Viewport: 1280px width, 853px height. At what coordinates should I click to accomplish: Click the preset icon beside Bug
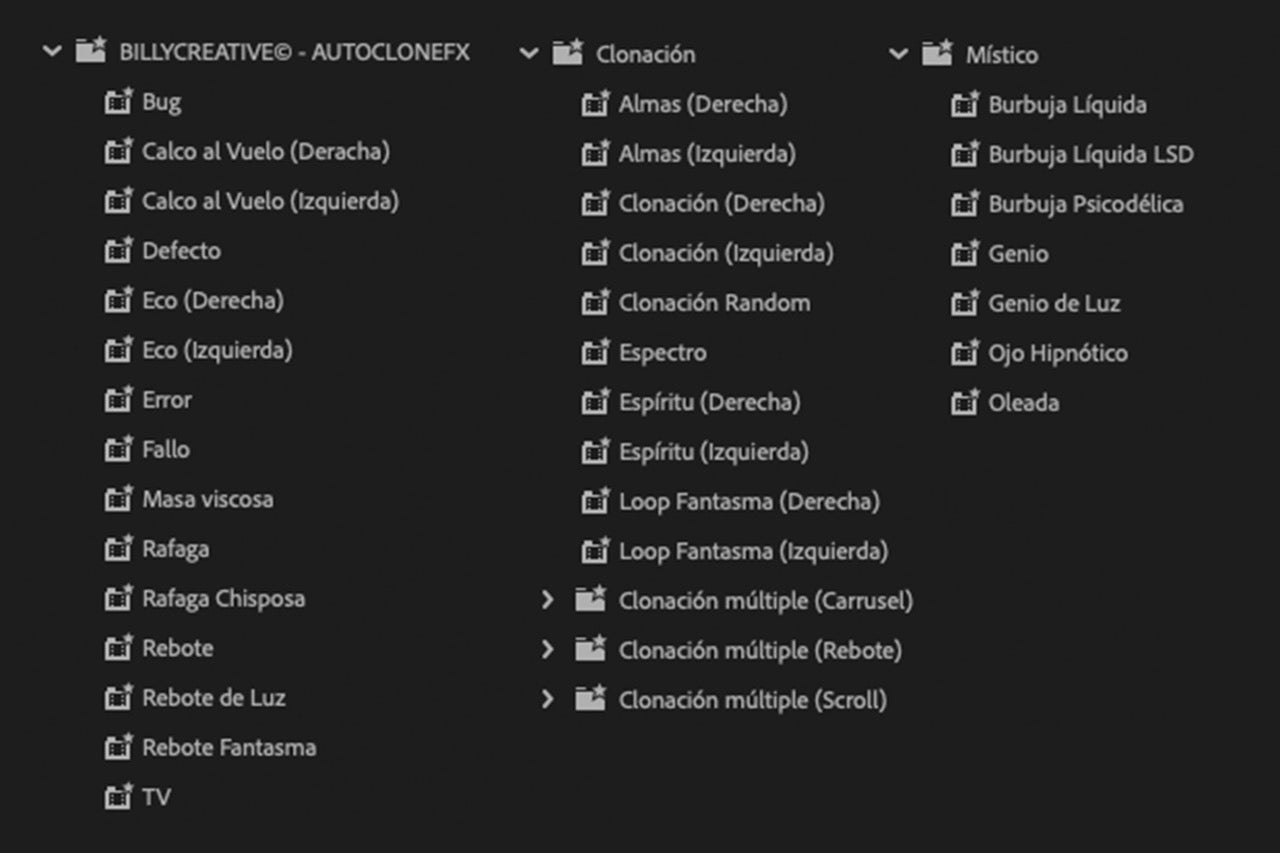tap(118, 102)
